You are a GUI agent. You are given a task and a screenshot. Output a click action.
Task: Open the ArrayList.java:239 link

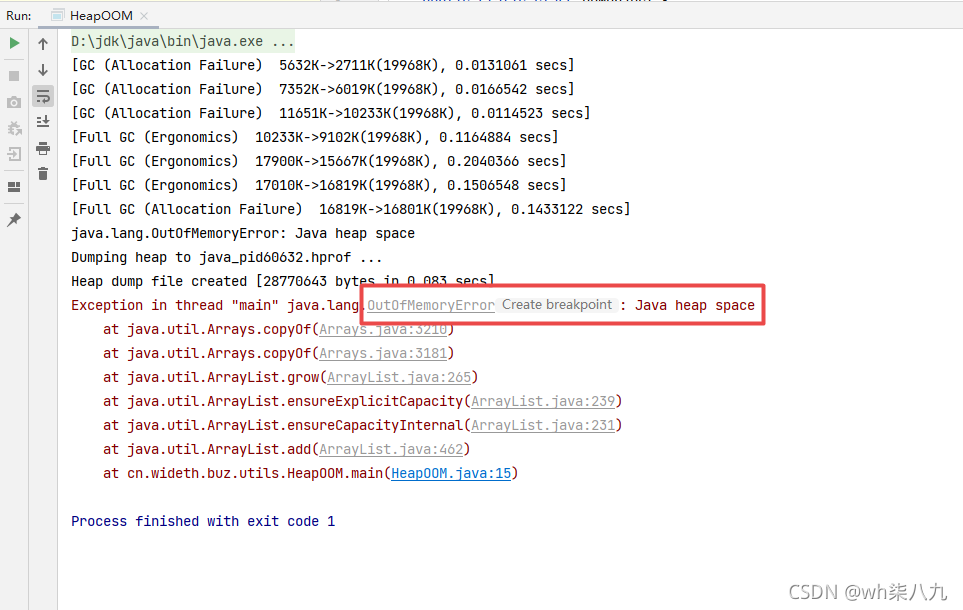pos(543,401)
